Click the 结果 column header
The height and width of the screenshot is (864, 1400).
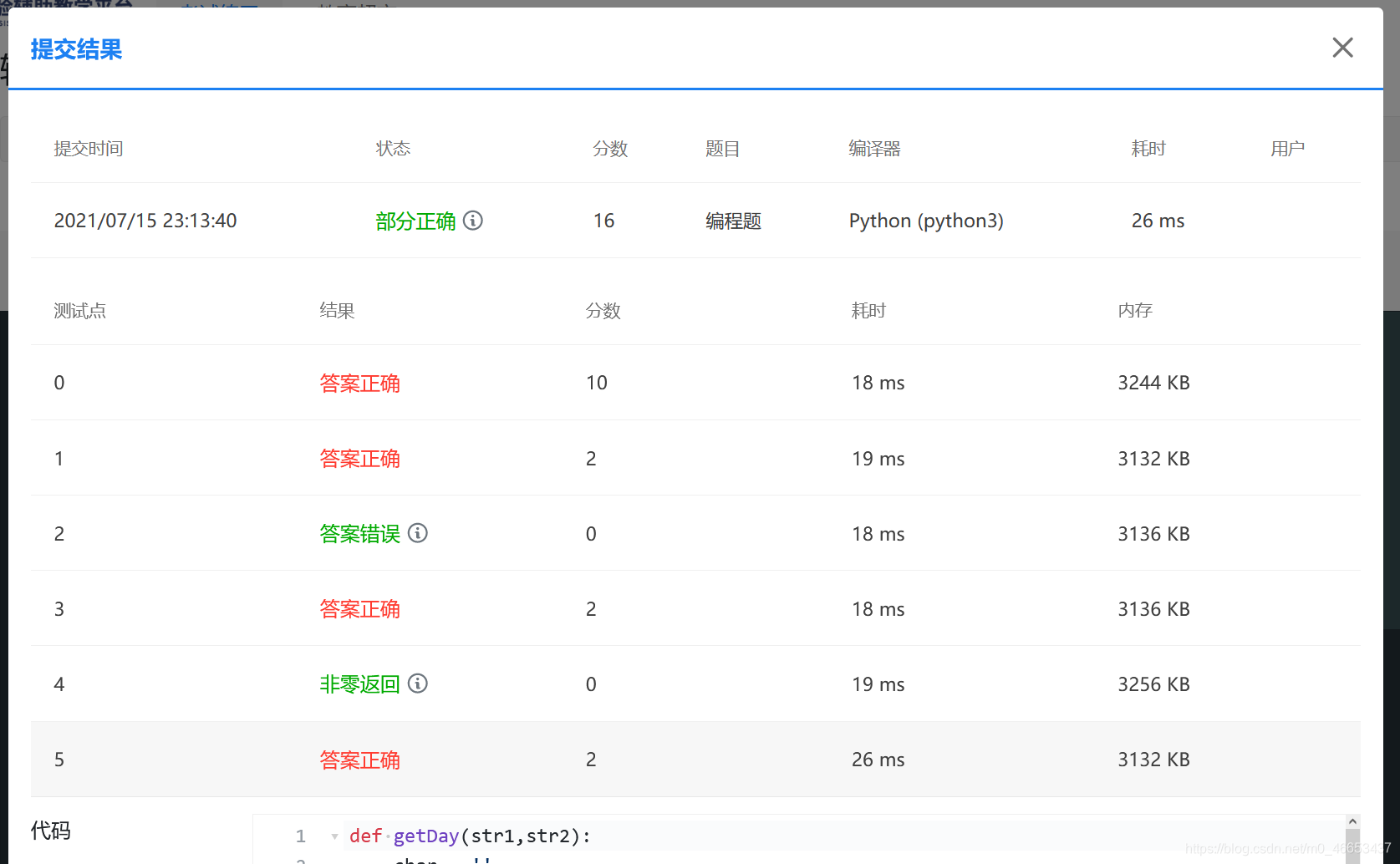pyautogui.click(x=337, y=311)
